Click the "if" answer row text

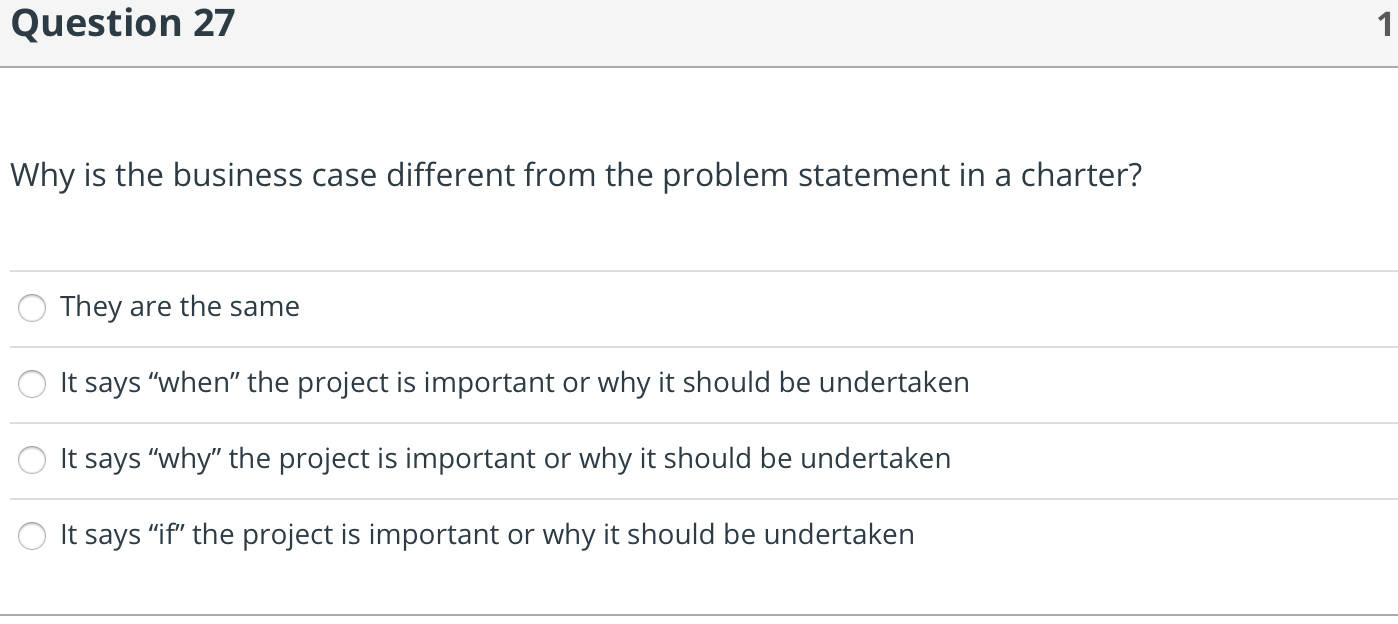tap(487, 535)
